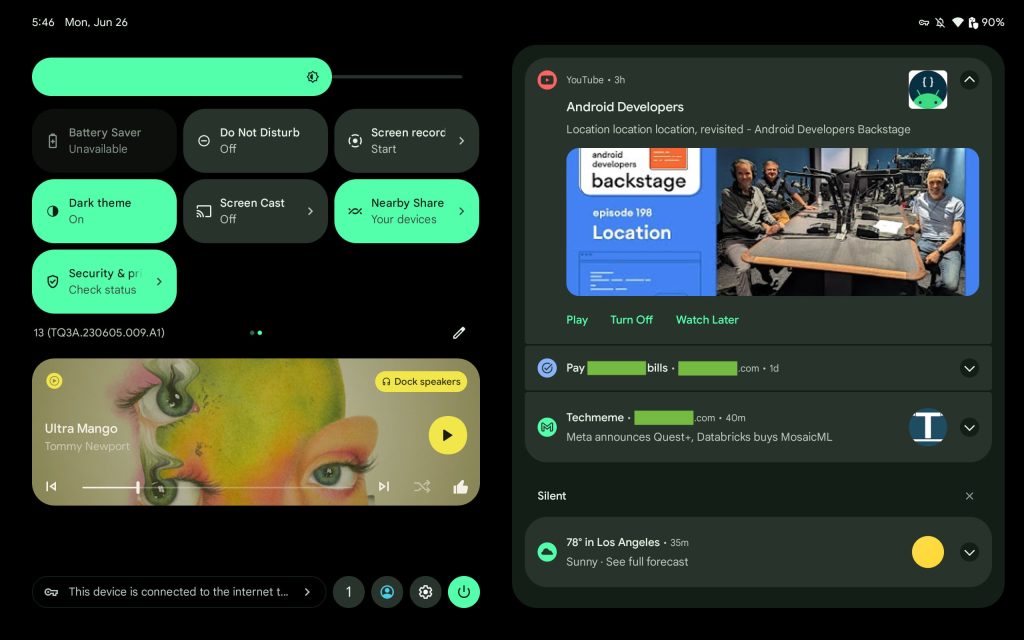Go to previous track in media player
Image resolution: width=1024 pixels, height=640 pixels.
[x=51, y=487]
